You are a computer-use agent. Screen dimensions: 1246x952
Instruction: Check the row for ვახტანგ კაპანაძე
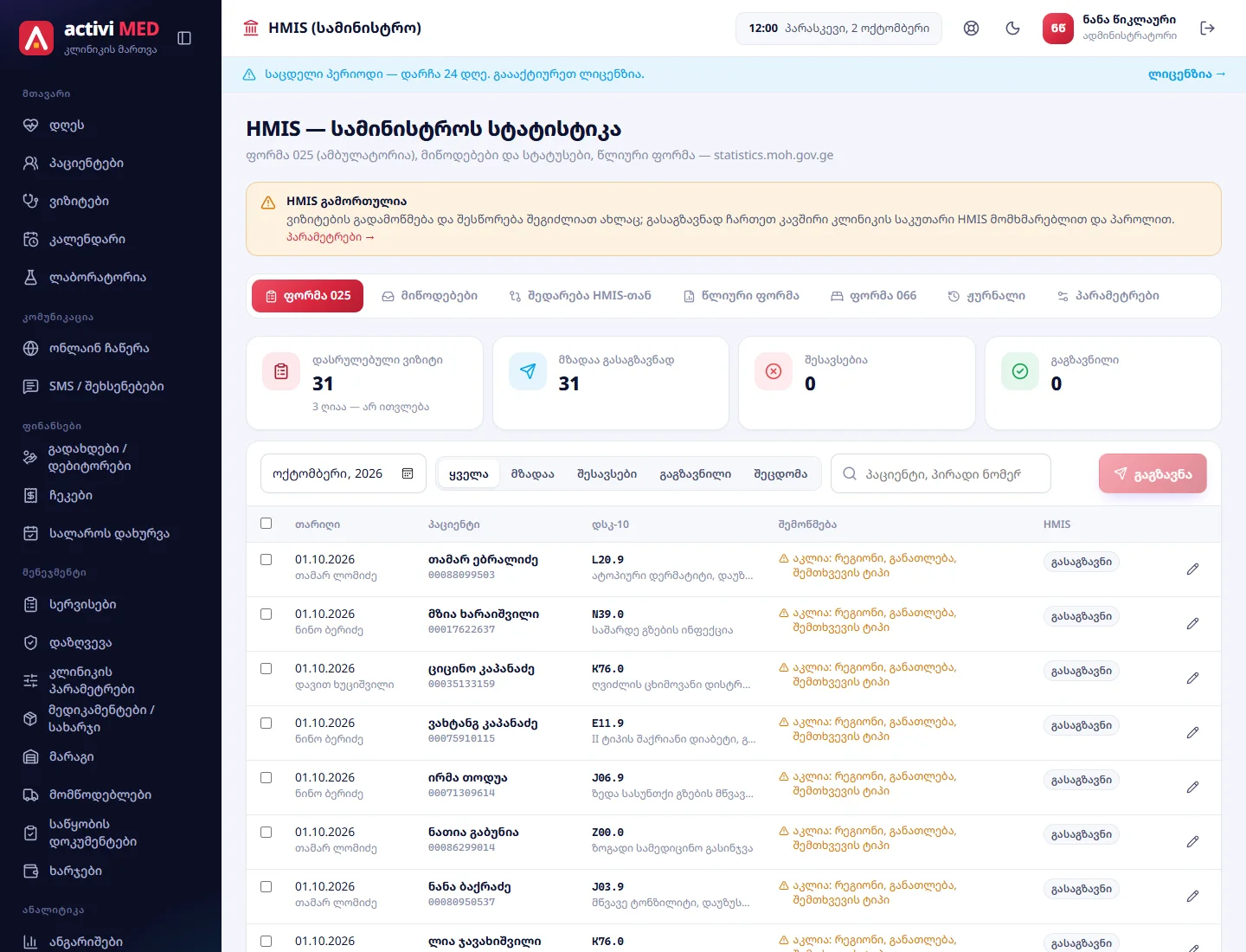point(266,724)
